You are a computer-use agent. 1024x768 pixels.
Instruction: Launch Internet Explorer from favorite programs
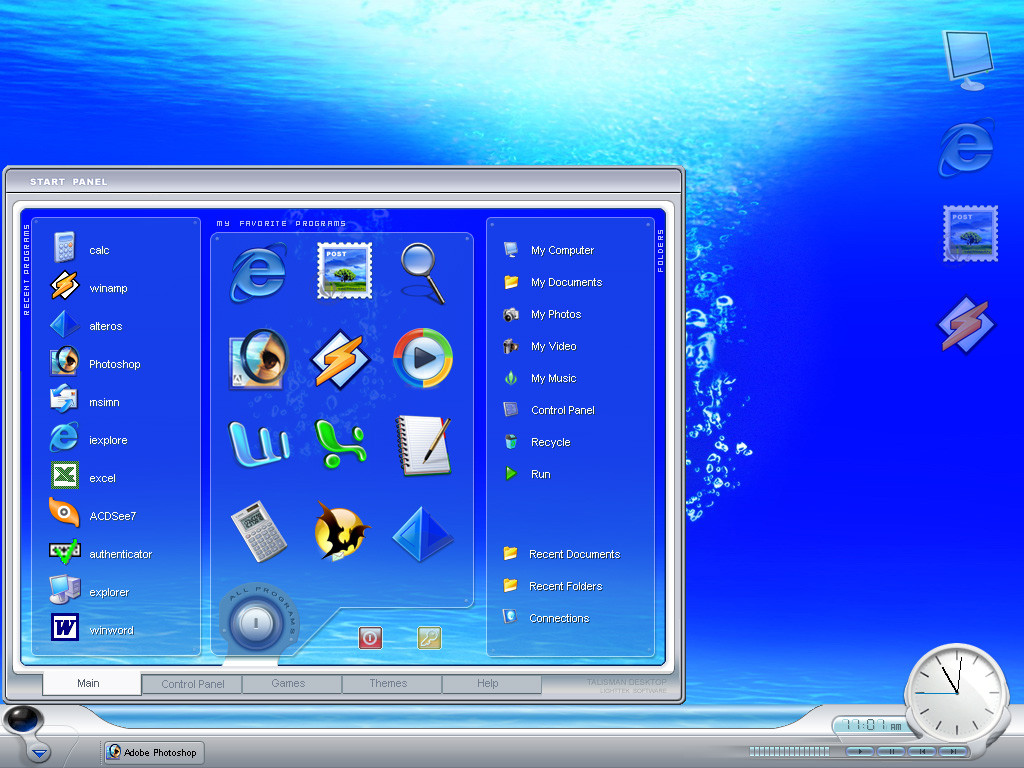(259, 273)
